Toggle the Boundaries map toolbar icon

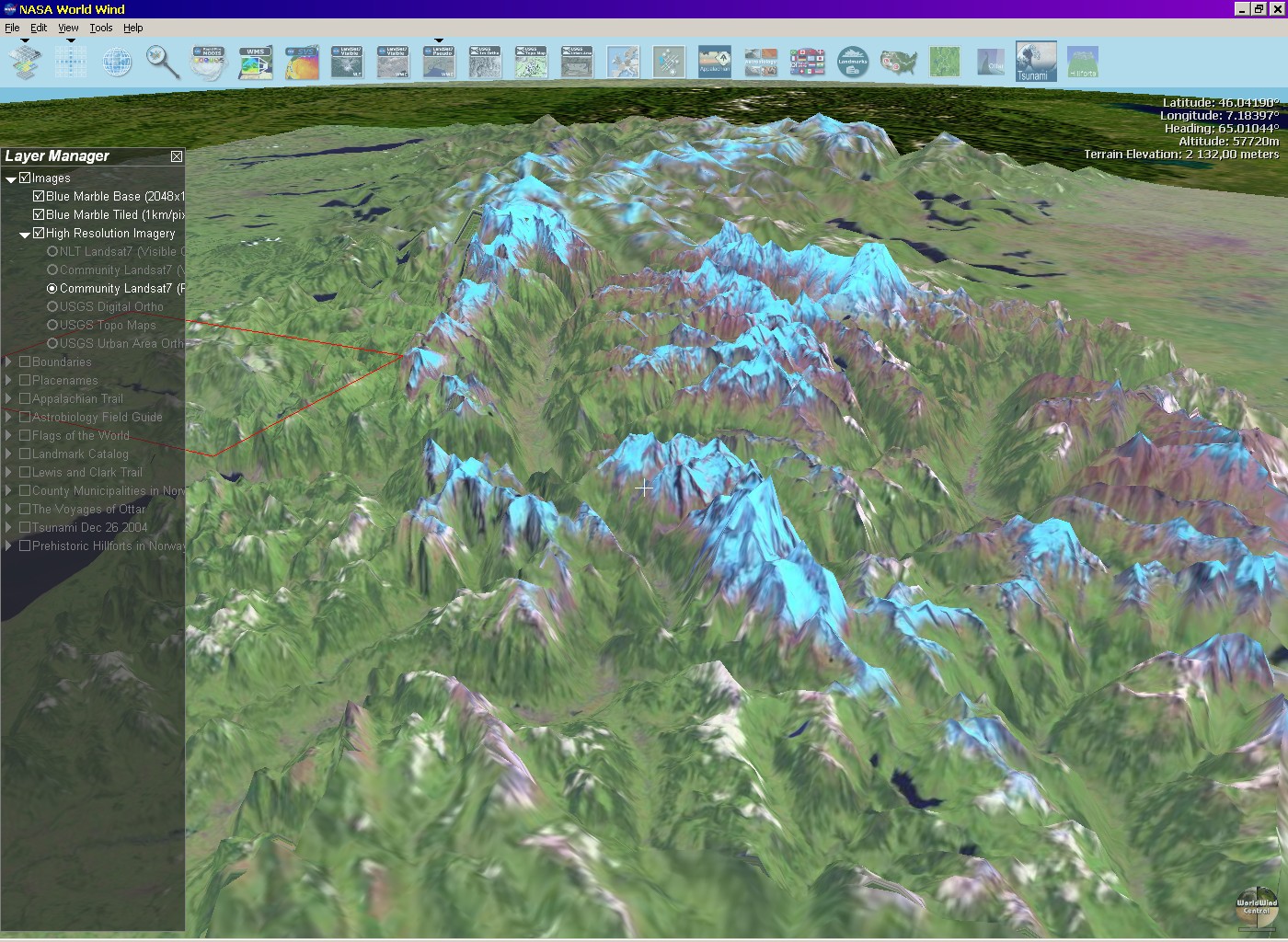point(624,63)
